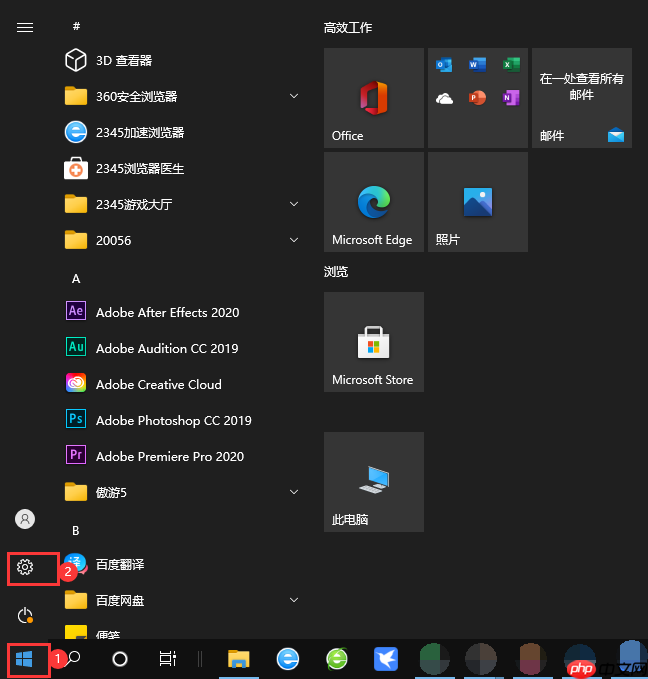
Task: Launch Adobe Photoshop CC 2019
Action: [182, 420]
